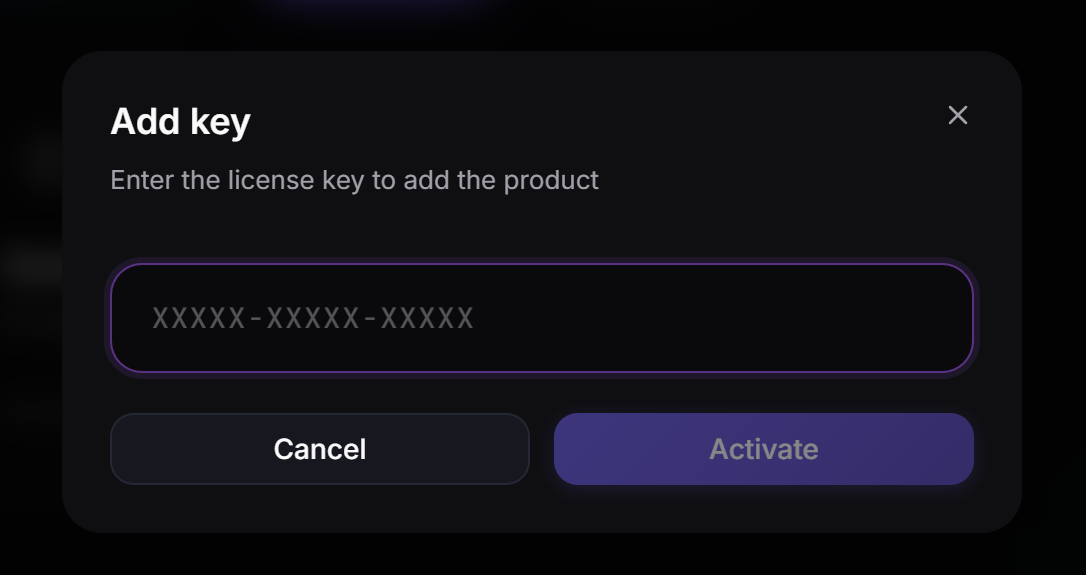The width and height of the screenshot is (1086, 575).
Task: Focus the XXXXX-XXXXX-XXXXX text box
Action: [x=541, y=318]
